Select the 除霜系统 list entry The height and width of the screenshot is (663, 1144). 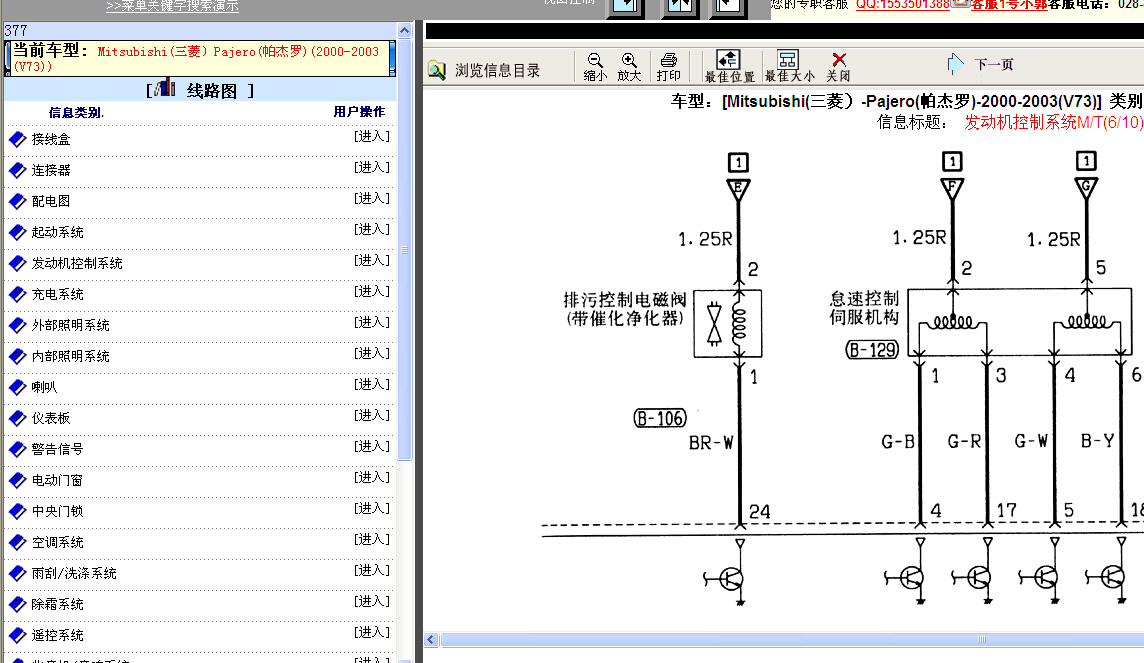(58, 605)
